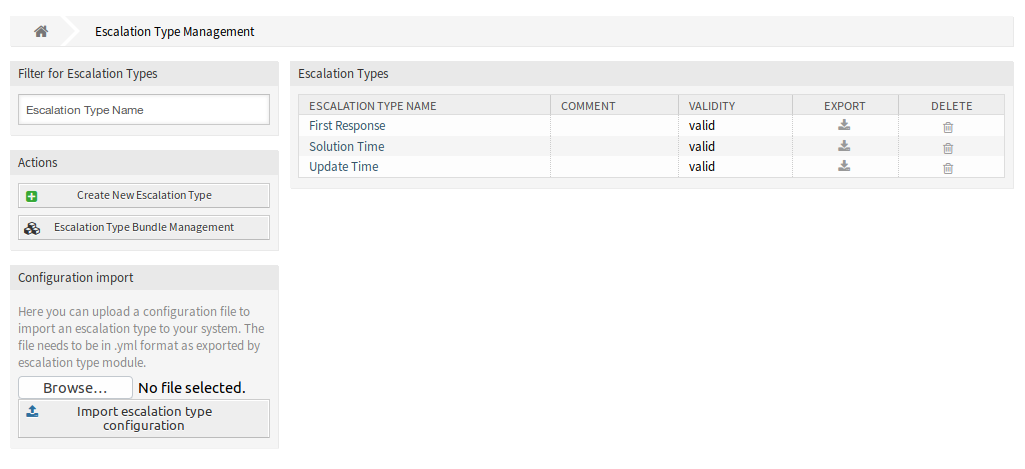Open Escalation Type Bundle Management
1025x469 pixels.
(144, 228)
